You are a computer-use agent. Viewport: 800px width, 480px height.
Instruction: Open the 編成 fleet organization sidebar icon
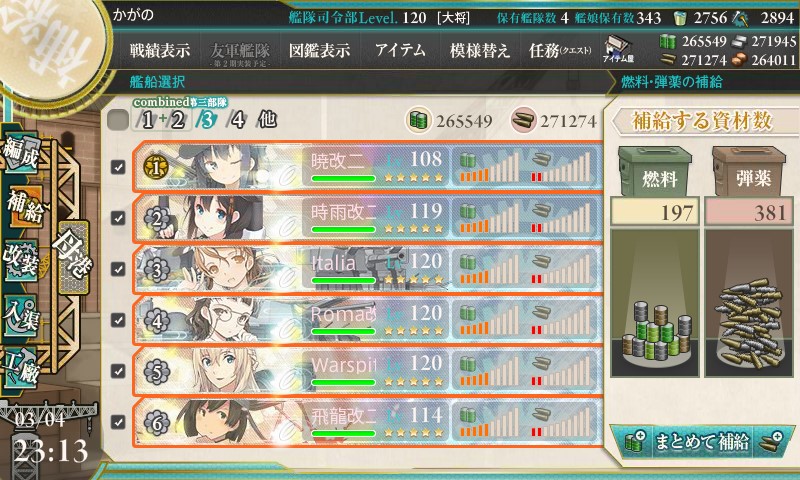21,153
